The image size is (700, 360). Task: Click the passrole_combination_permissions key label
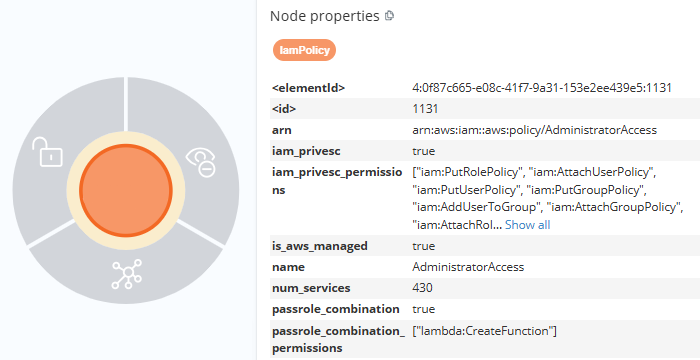pyautogui.click(x=338, y=339)
